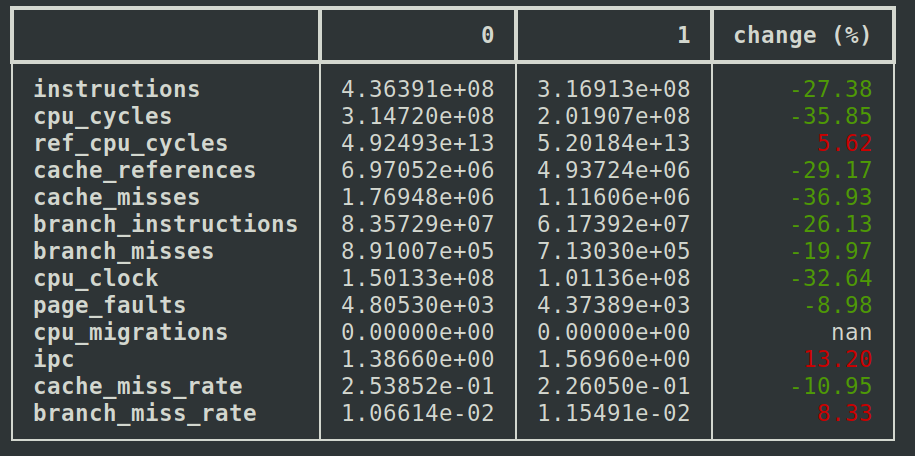
Task: Select the cpu_cycles metric name
Action: (x=103, y=116)
